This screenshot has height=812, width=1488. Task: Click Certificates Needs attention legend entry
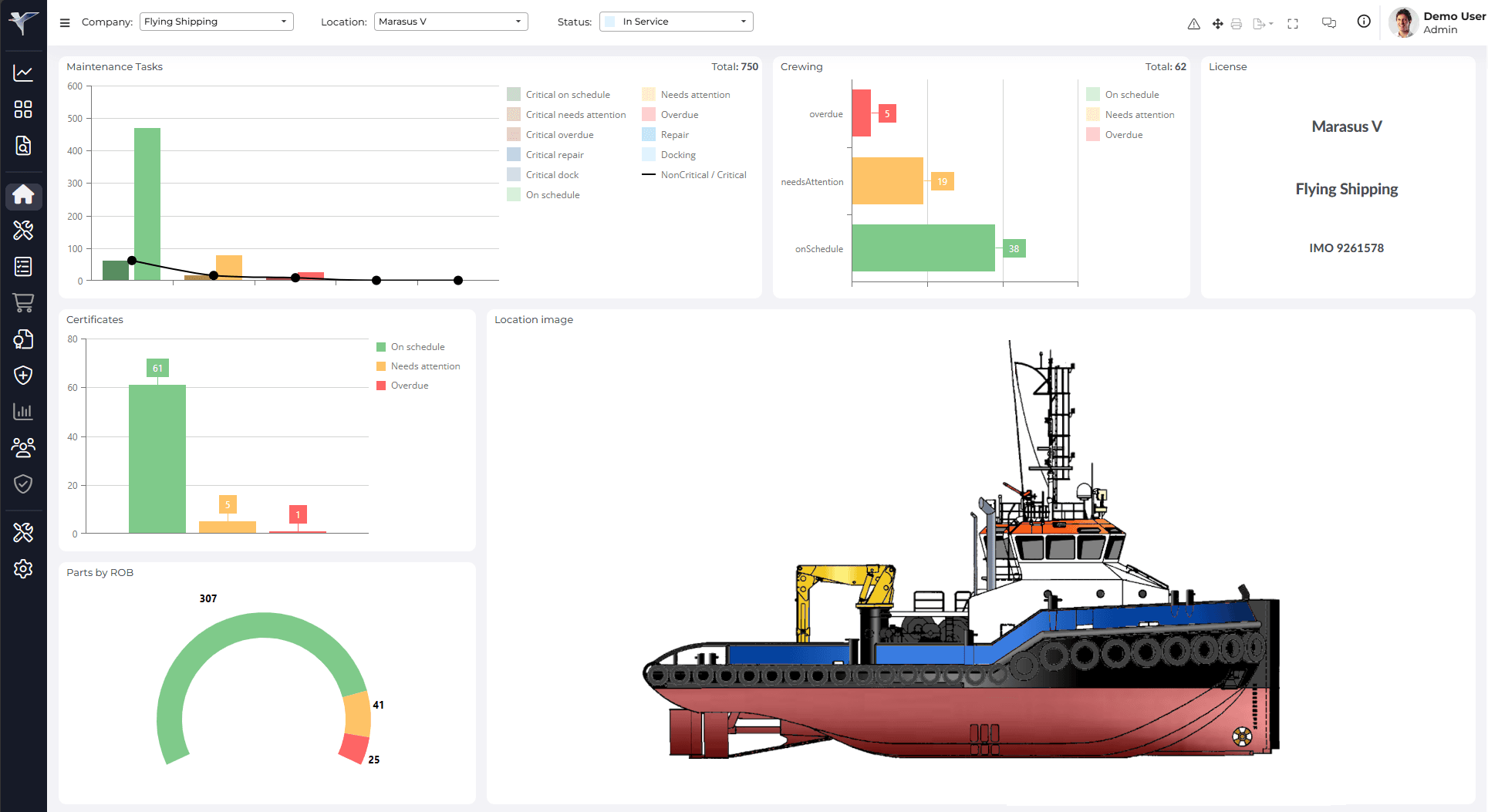click(x=418, y=366)
